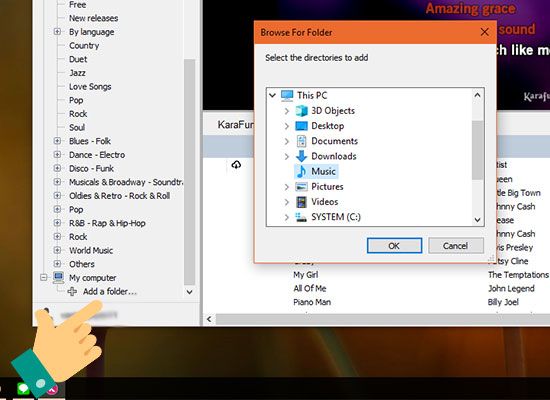The width and height of the screenshot is (550, 400).
Task: Click the Desktop folder icon
Action: pyautogui.click(x=301, y=126)
